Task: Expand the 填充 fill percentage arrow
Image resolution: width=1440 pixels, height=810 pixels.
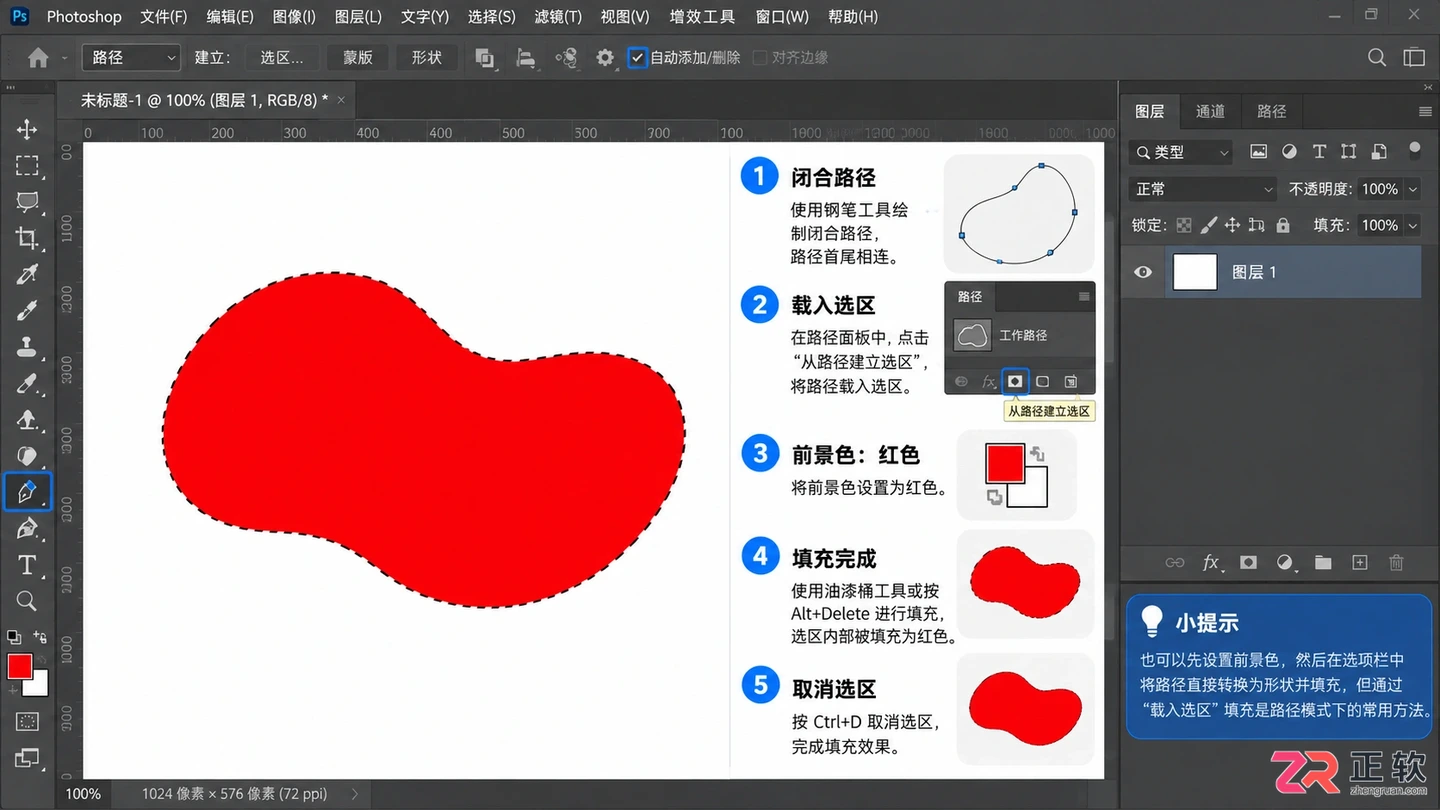Action: 1413,225
